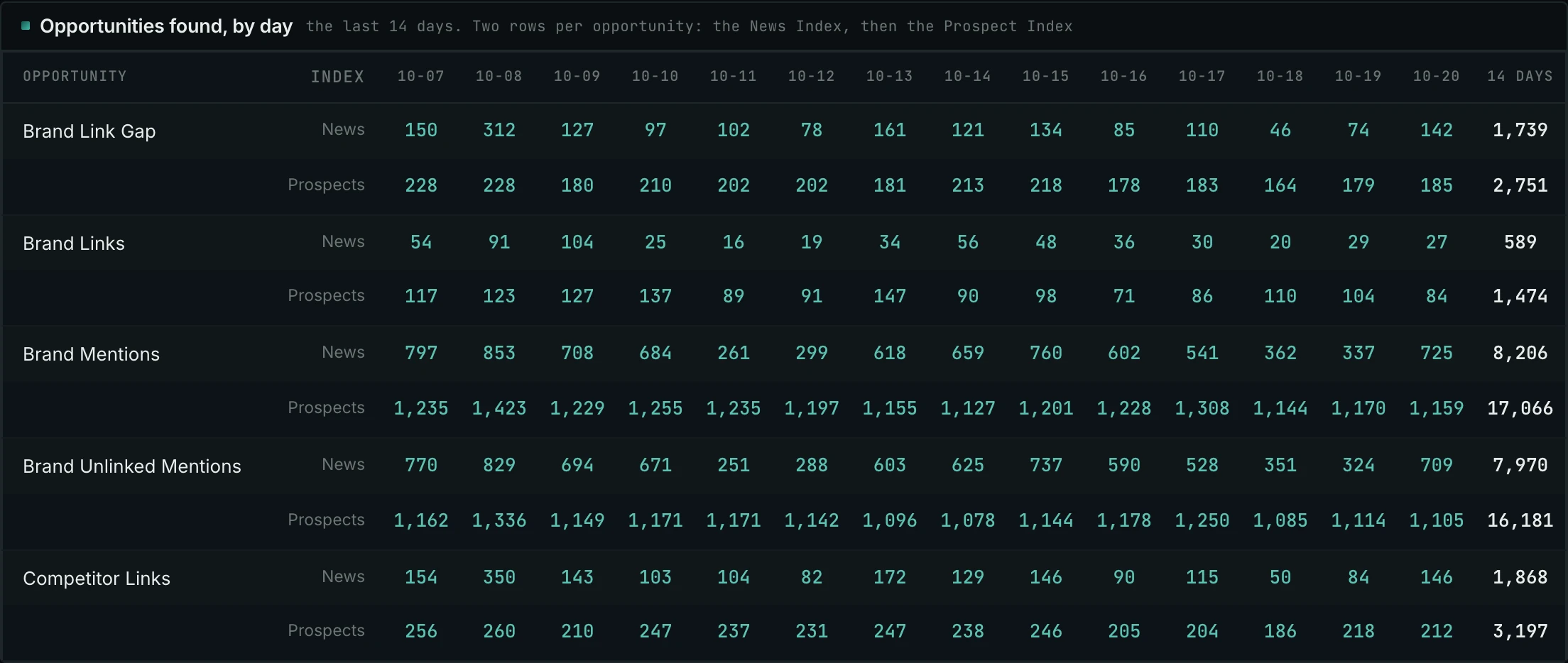
Task: Click the Brand Links News value 104
Action: coord(577,242)
